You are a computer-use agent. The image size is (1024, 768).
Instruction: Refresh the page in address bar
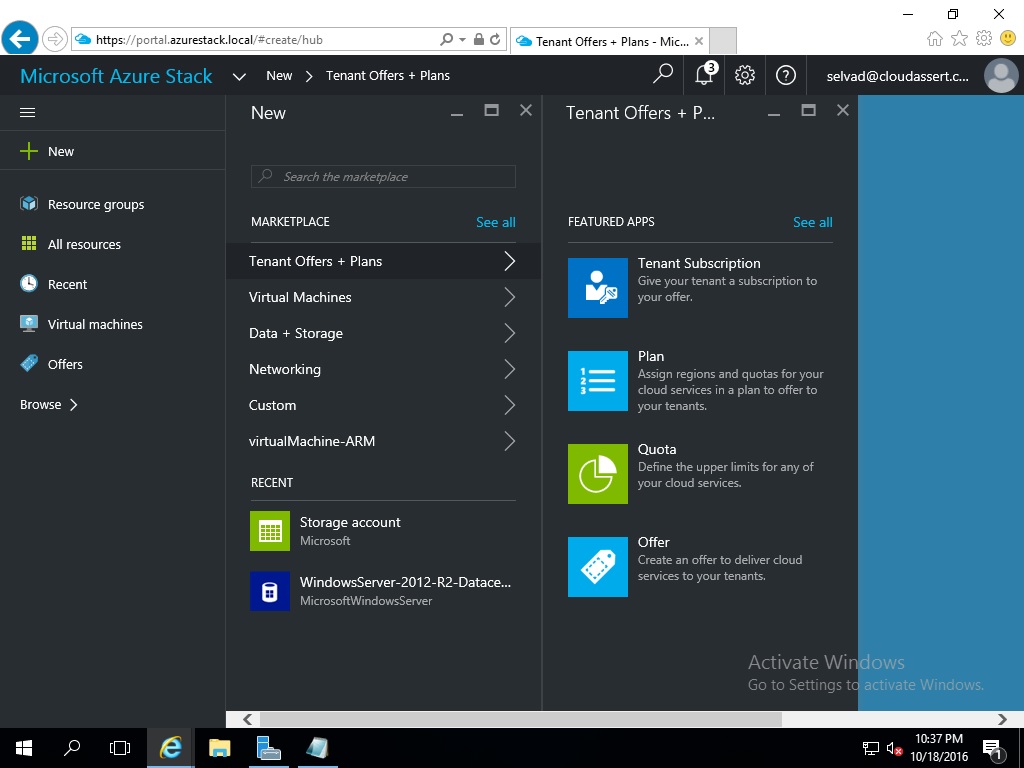click(495, 39)
